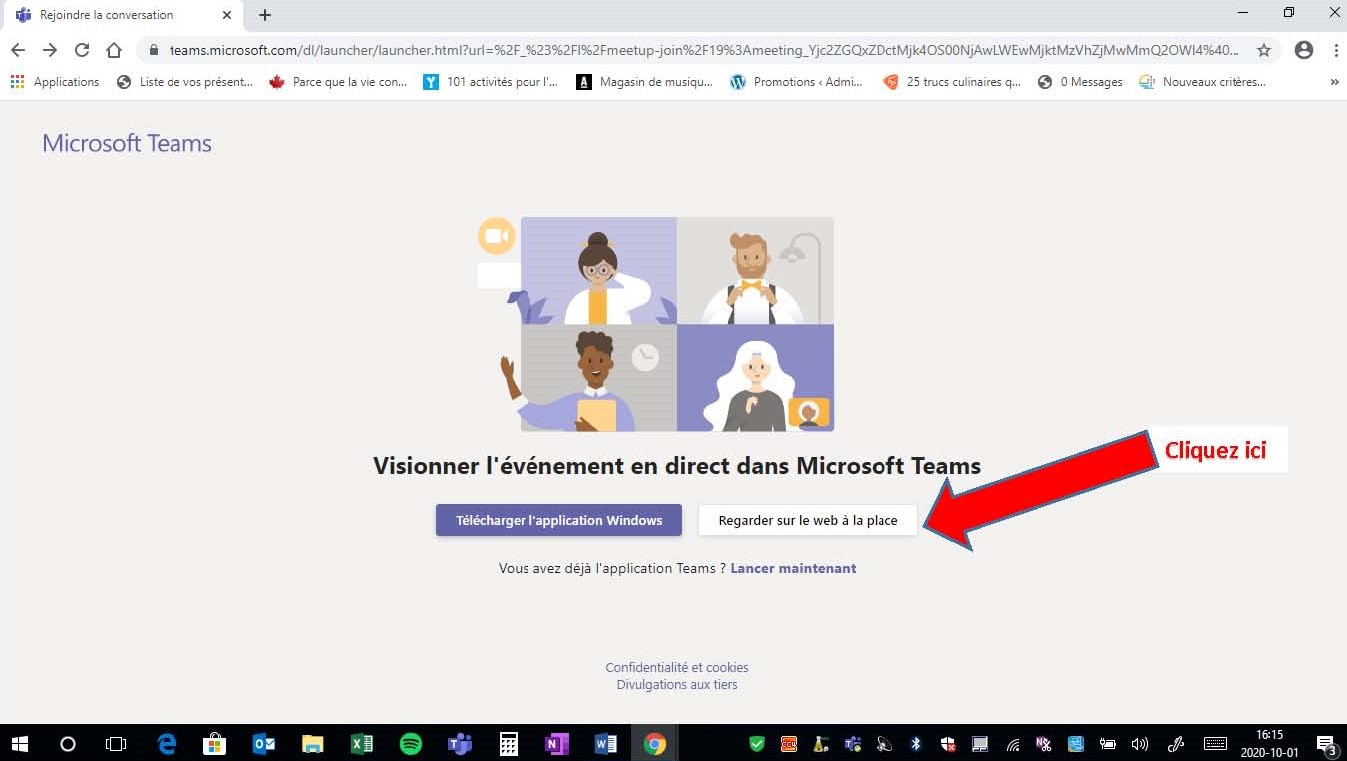Open 'Parce que la vie con...' bookmark

click(338, 82)
